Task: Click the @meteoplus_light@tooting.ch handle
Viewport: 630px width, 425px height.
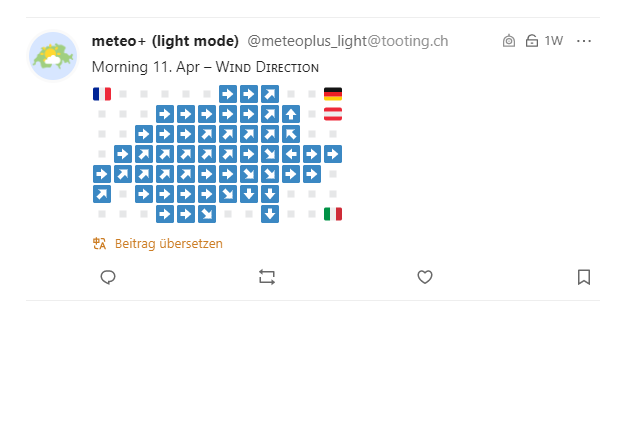Action: 347,41
